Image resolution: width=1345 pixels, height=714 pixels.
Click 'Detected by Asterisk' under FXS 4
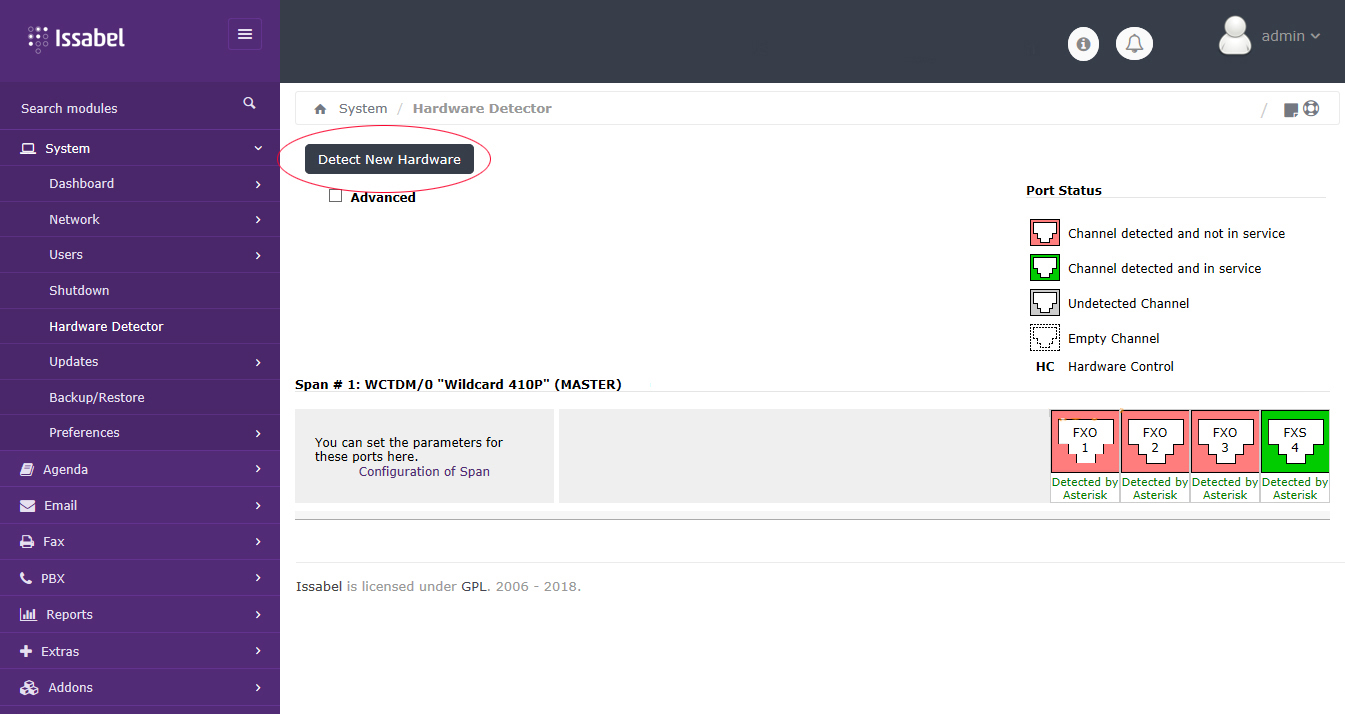[x=1295, y=488]
